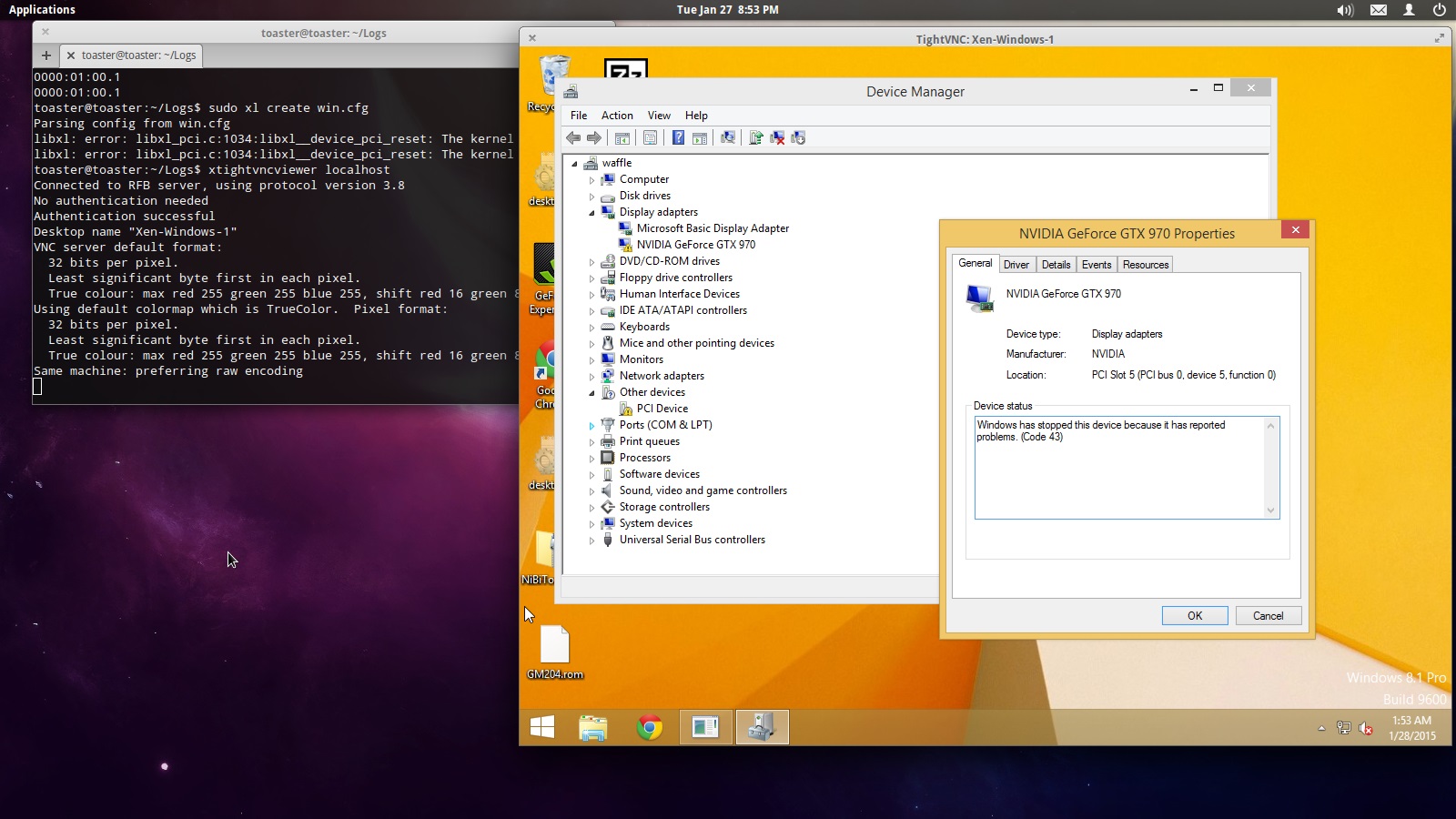Open the GM204.rom file on desktop
Viewport: 1456px width, 819px height.
tap(555, 647)
